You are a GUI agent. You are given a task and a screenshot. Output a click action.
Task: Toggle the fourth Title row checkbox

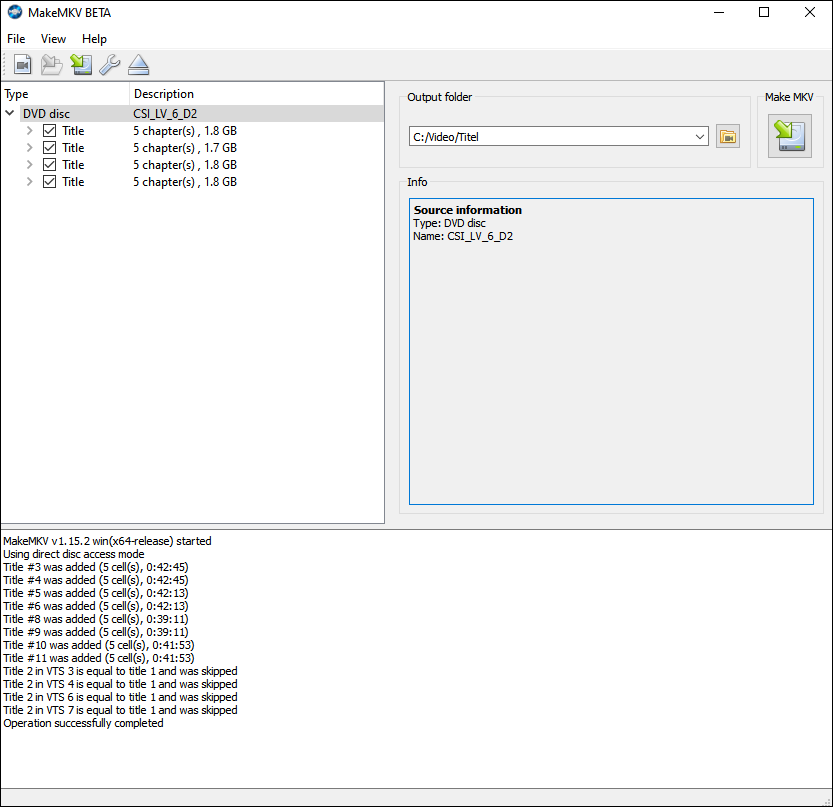click(49, 182)
